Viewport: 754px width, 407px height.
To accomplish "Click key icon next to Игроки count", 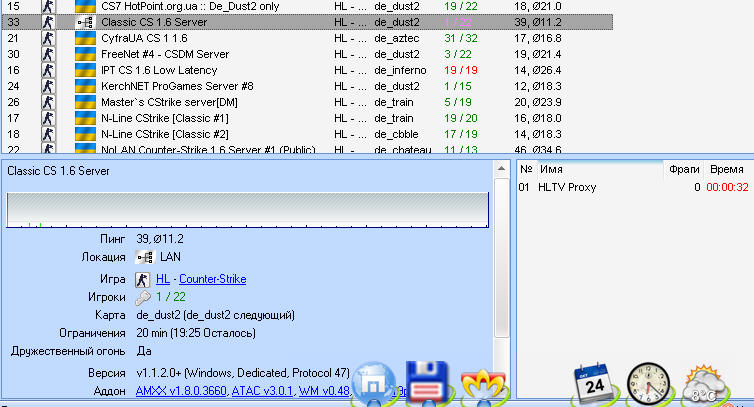I will (143, 298).
